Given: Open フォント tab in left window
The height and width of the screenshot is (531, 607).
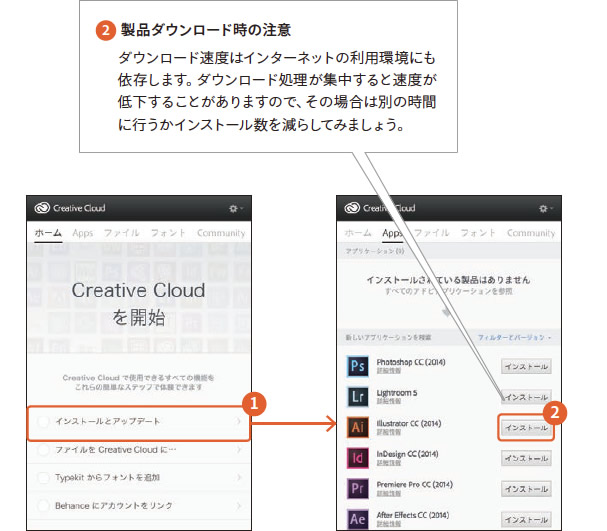Looking at the screenshot, I should point(168,233).
